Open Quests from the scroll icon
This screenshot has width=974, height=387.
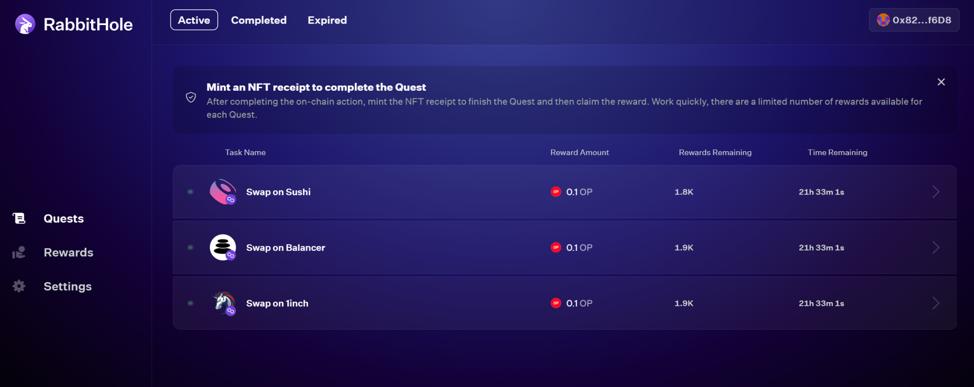[19, 218]
